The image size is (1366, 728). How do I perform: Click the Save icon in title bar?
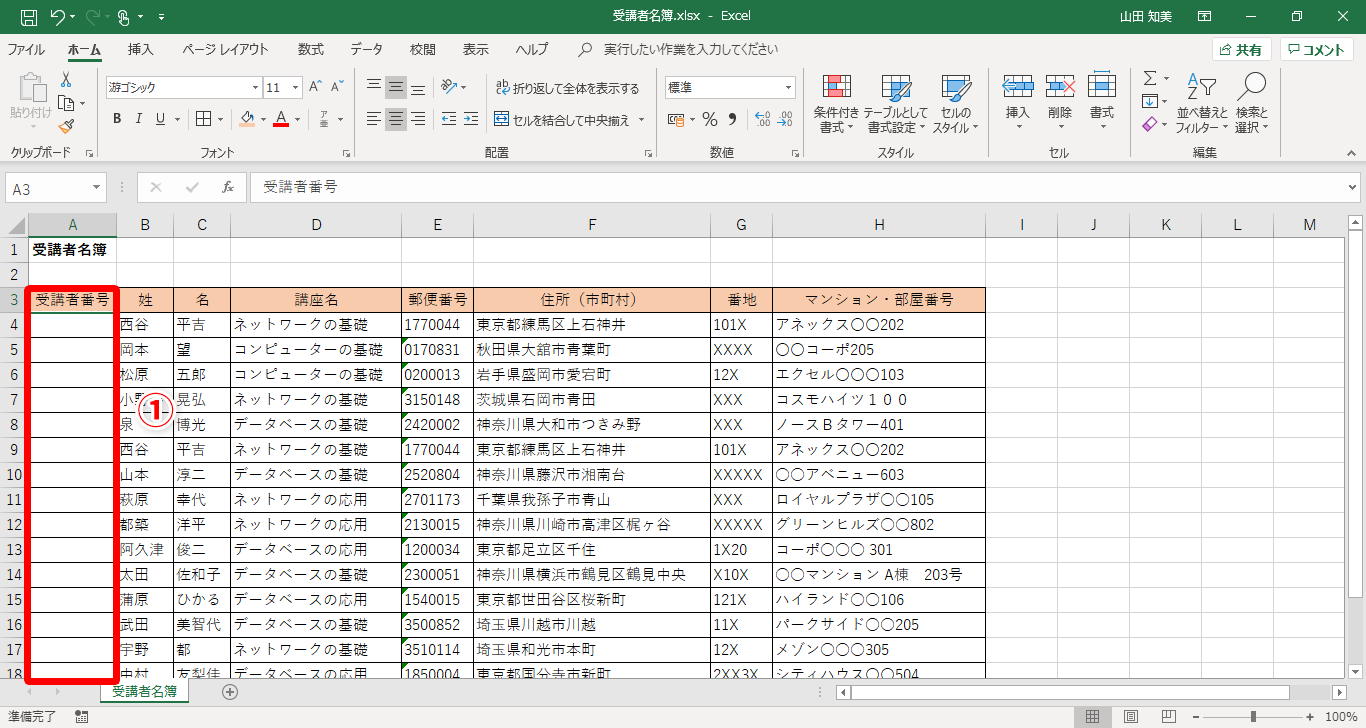(x=29, y=17)
